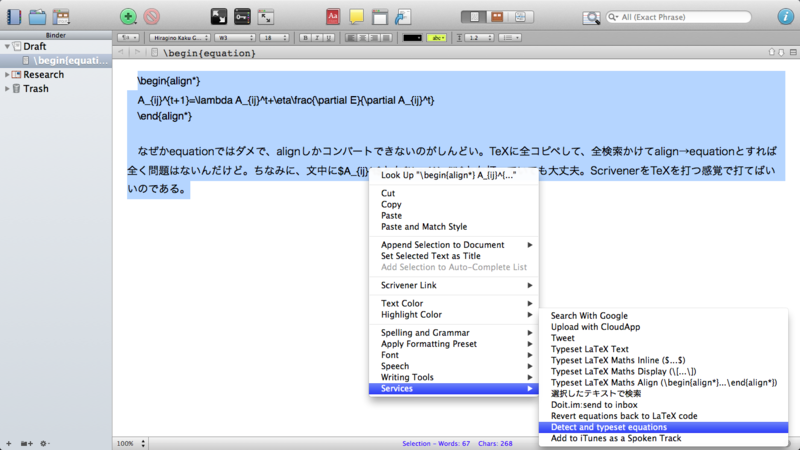Open the Layout toolbar icon
This screenshot has width=800, height=450.
tap(61, 17)
